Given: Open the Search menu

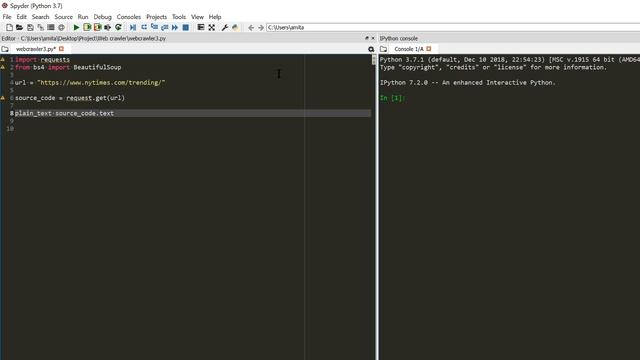Looking at the screenshot, I should tap(40, 17).
